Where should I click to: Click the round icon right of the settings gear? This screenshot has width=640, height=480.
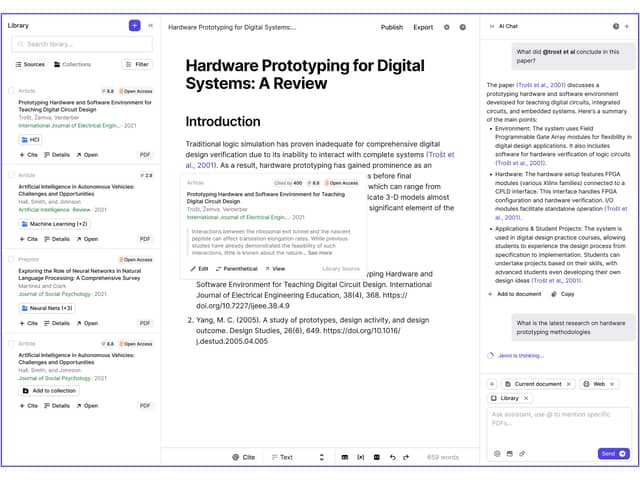(462, 27)
